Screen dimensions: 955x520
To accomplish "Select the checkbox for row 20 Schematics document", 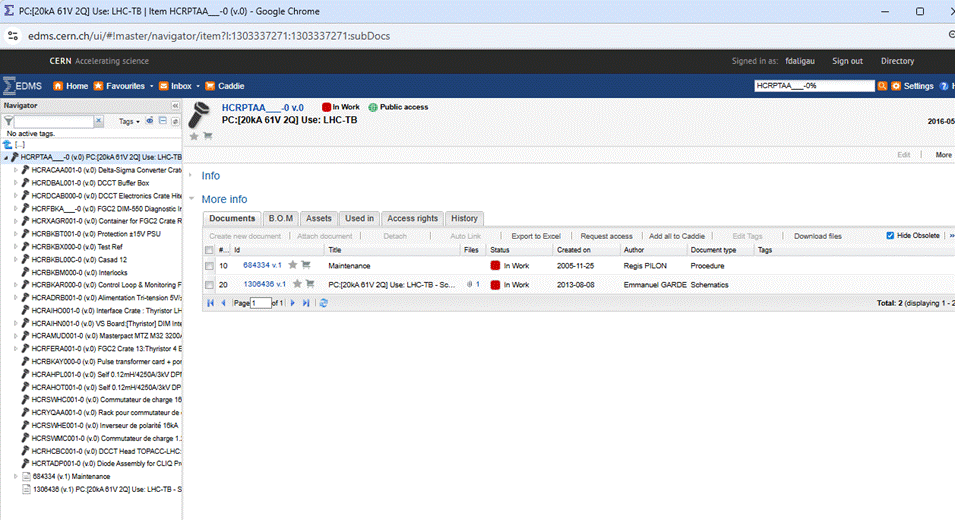I will pyautogui.click(x=209, y=284).
